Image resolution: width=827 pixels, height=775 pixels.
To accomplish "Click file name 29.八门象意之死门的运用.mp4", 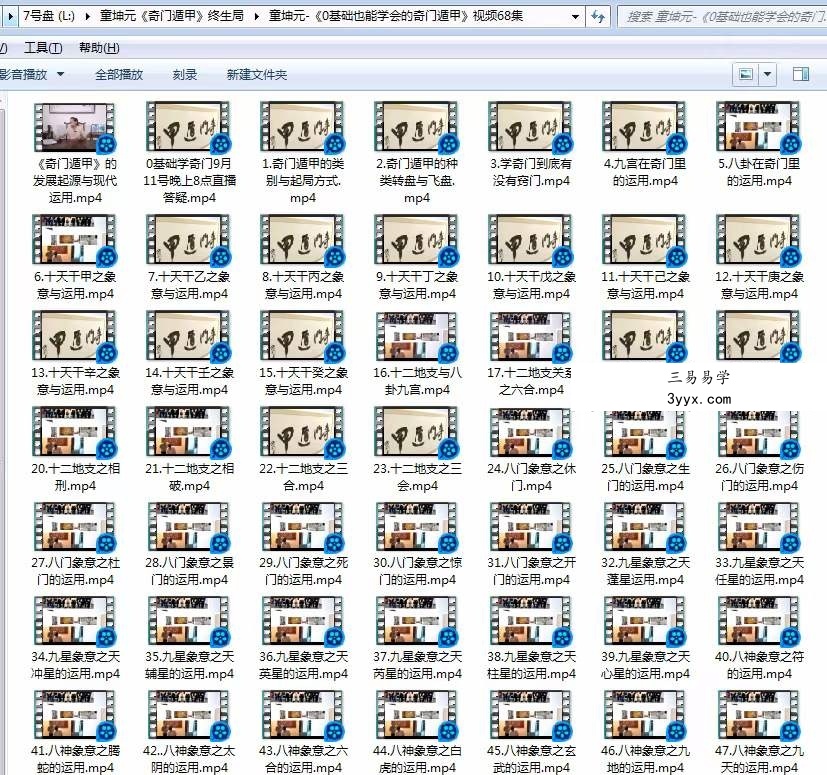I will tap(303, 571).
